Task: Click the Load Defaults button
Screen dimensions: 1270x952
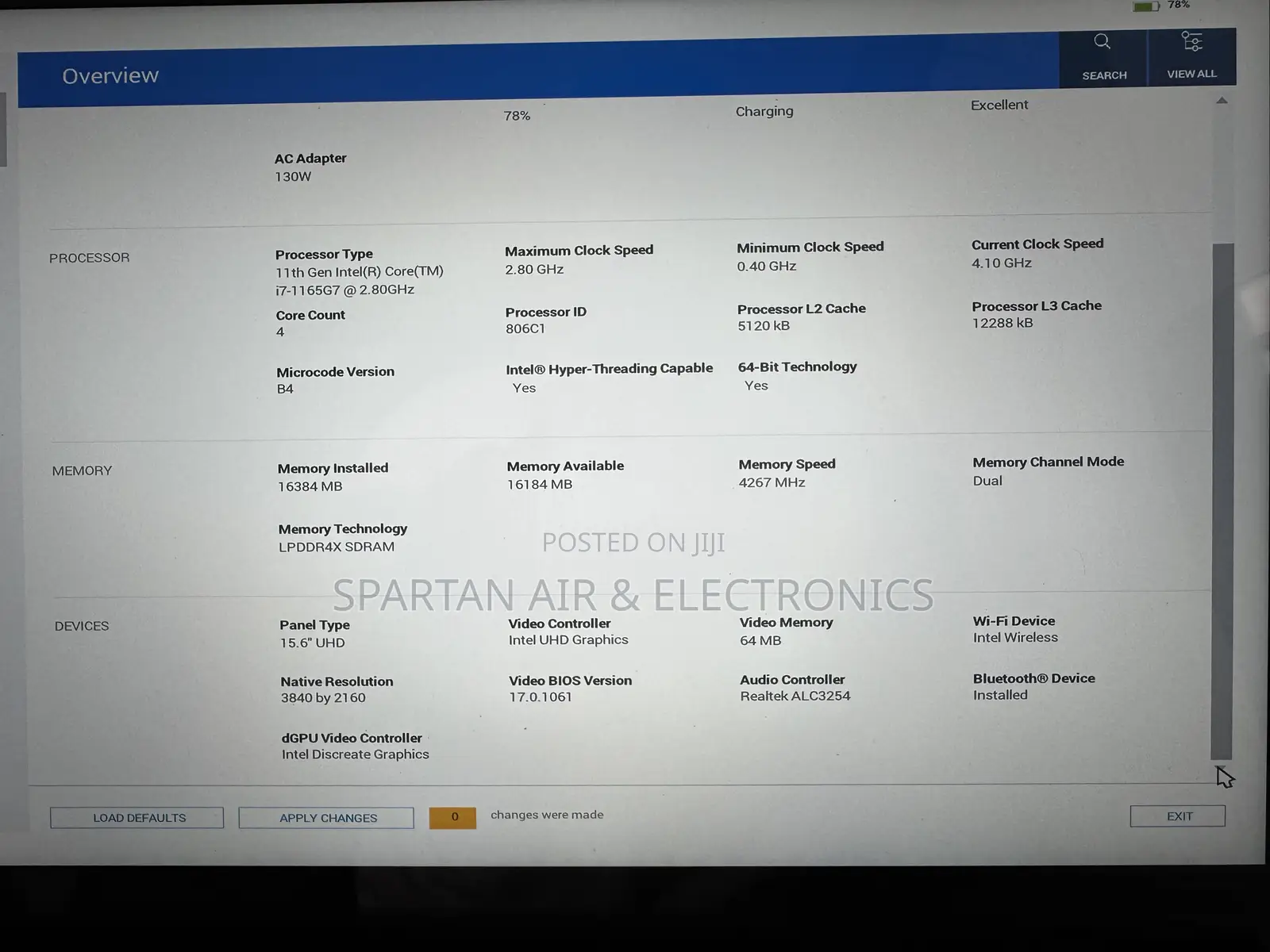Action: click(137, 818)
